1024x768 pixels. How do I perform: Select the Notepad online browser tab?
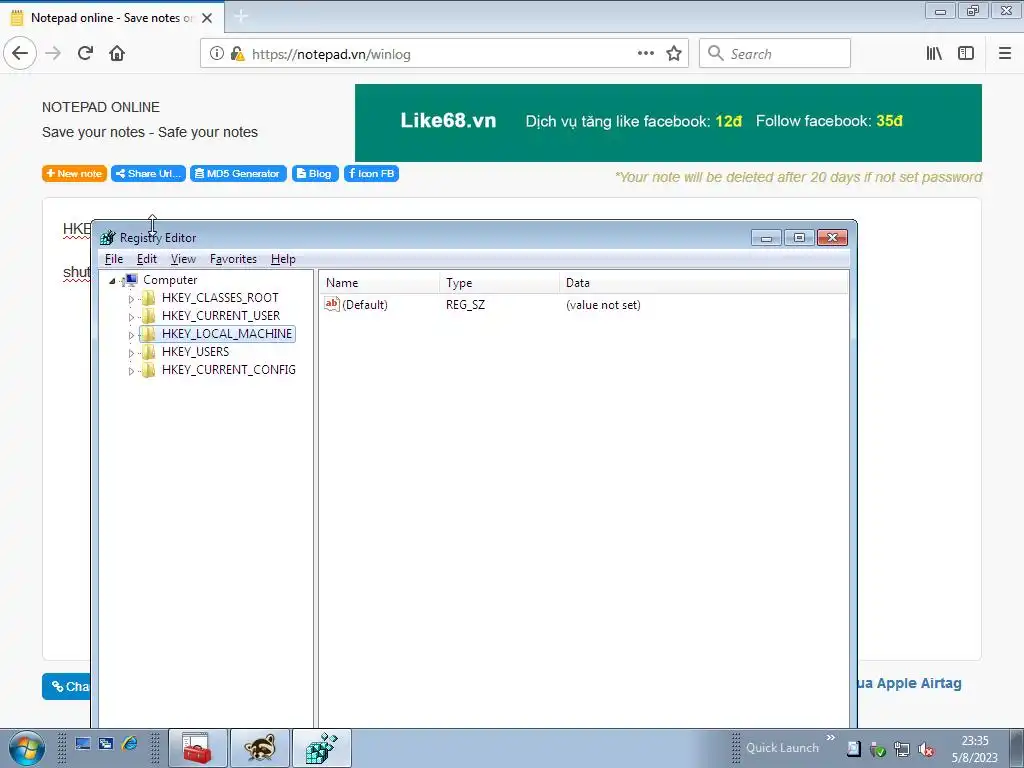112,18
